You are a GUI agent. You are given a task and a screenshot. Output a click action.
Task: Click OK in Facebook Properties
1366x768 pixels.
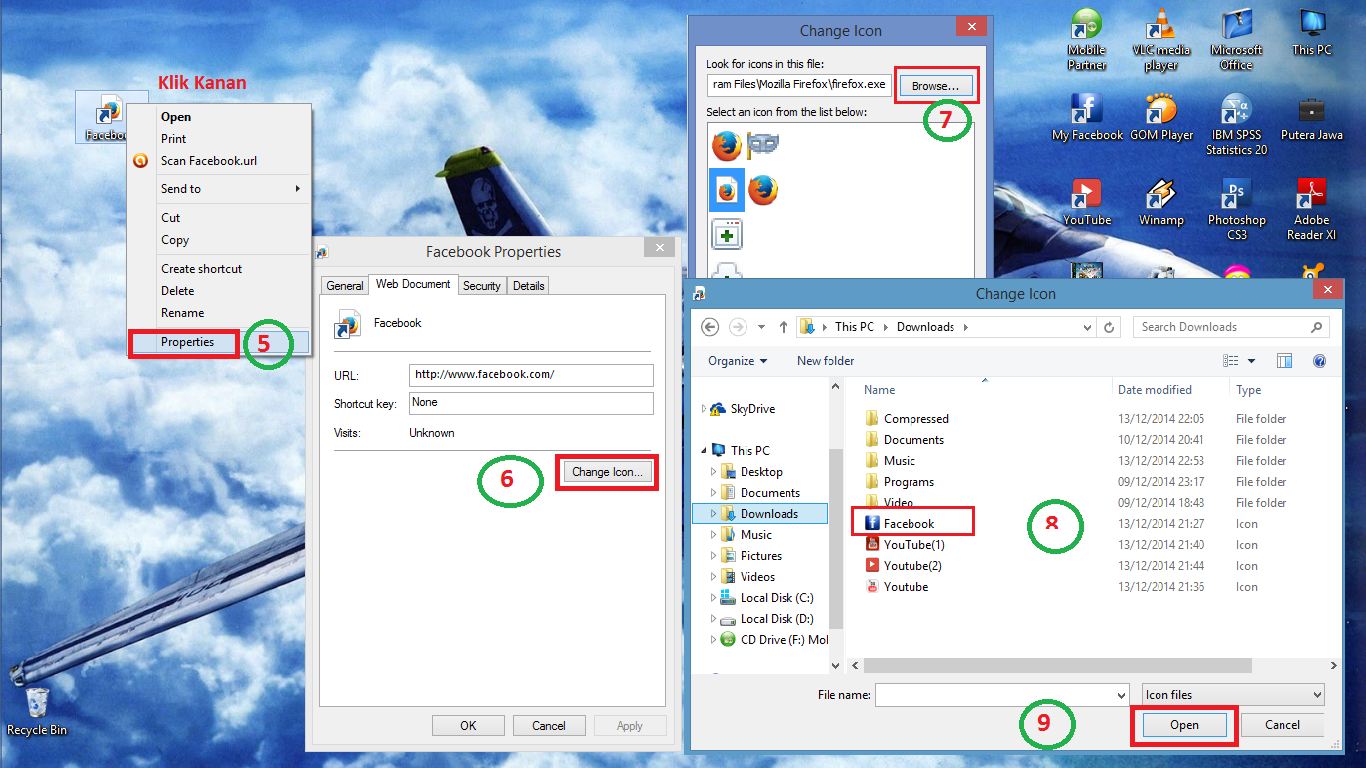pyautogui.click(x=468, y=726)
